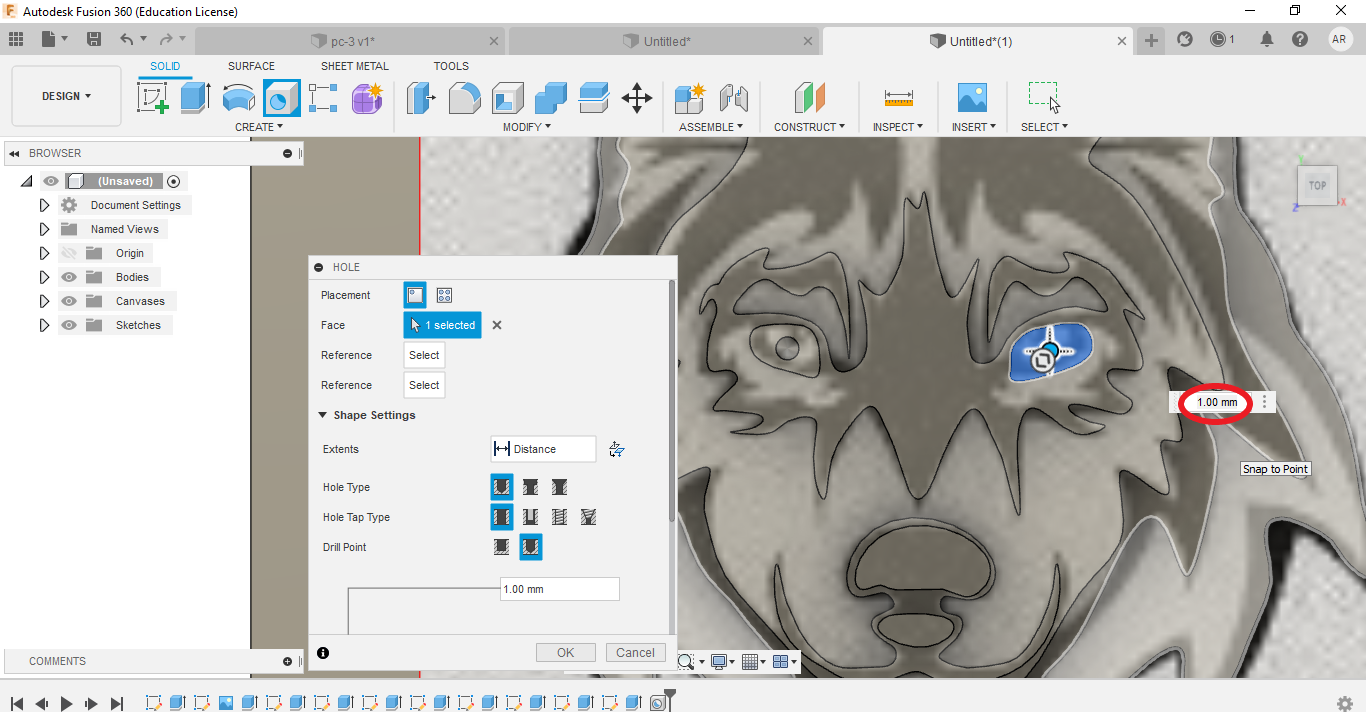1366x712 pixels.
Task: Open the CONSTRUCT dropdown menu
Action: coord(809,127)
